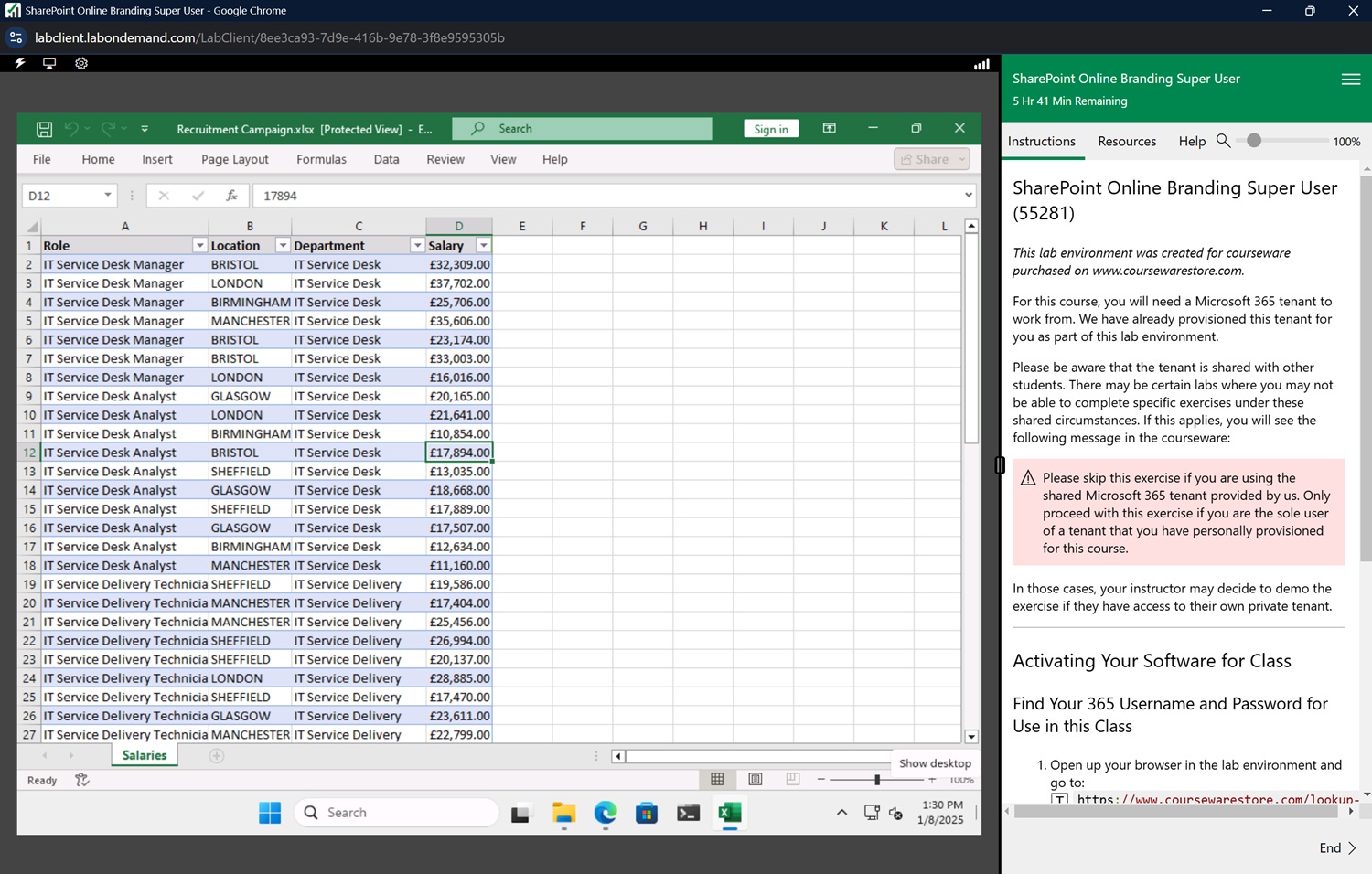1372x874 pixels.
Task: Click the horizontal scroll left arrow in Excel
Action: [x=619, y=756]
